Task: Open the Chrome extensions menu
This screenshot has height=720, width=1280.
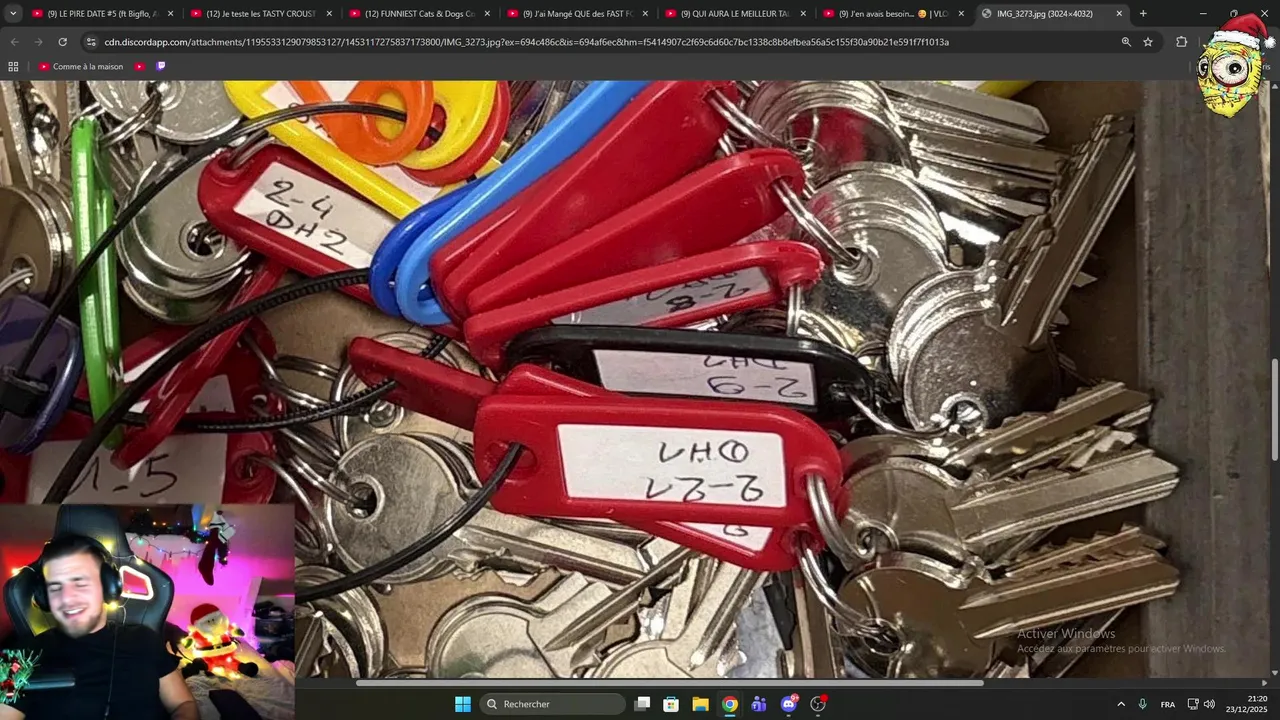Action: pyautogui.click(x=1181, y=42)
